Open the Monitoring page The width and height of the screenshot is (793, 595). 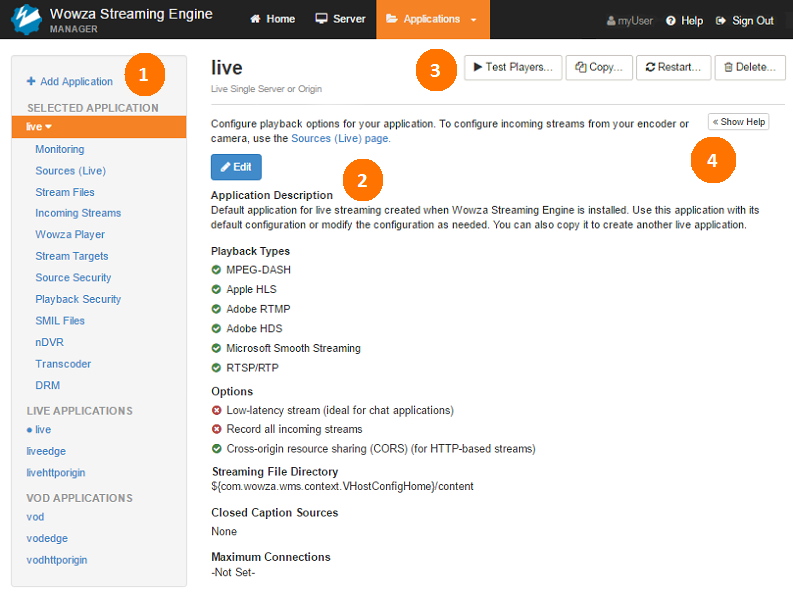point(60,149)
